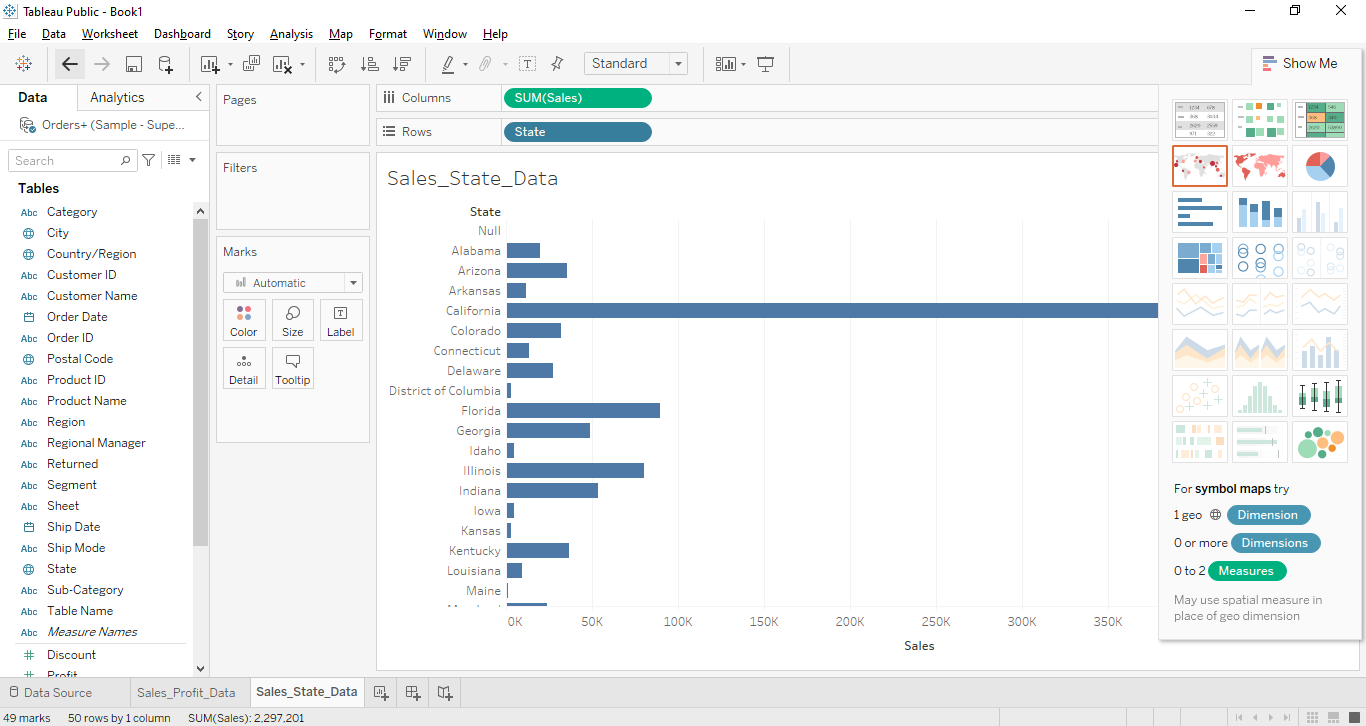
Task: Select the packed bubbles chart in Show Me
Action: pyautogui.click(x=1320, y=442)
